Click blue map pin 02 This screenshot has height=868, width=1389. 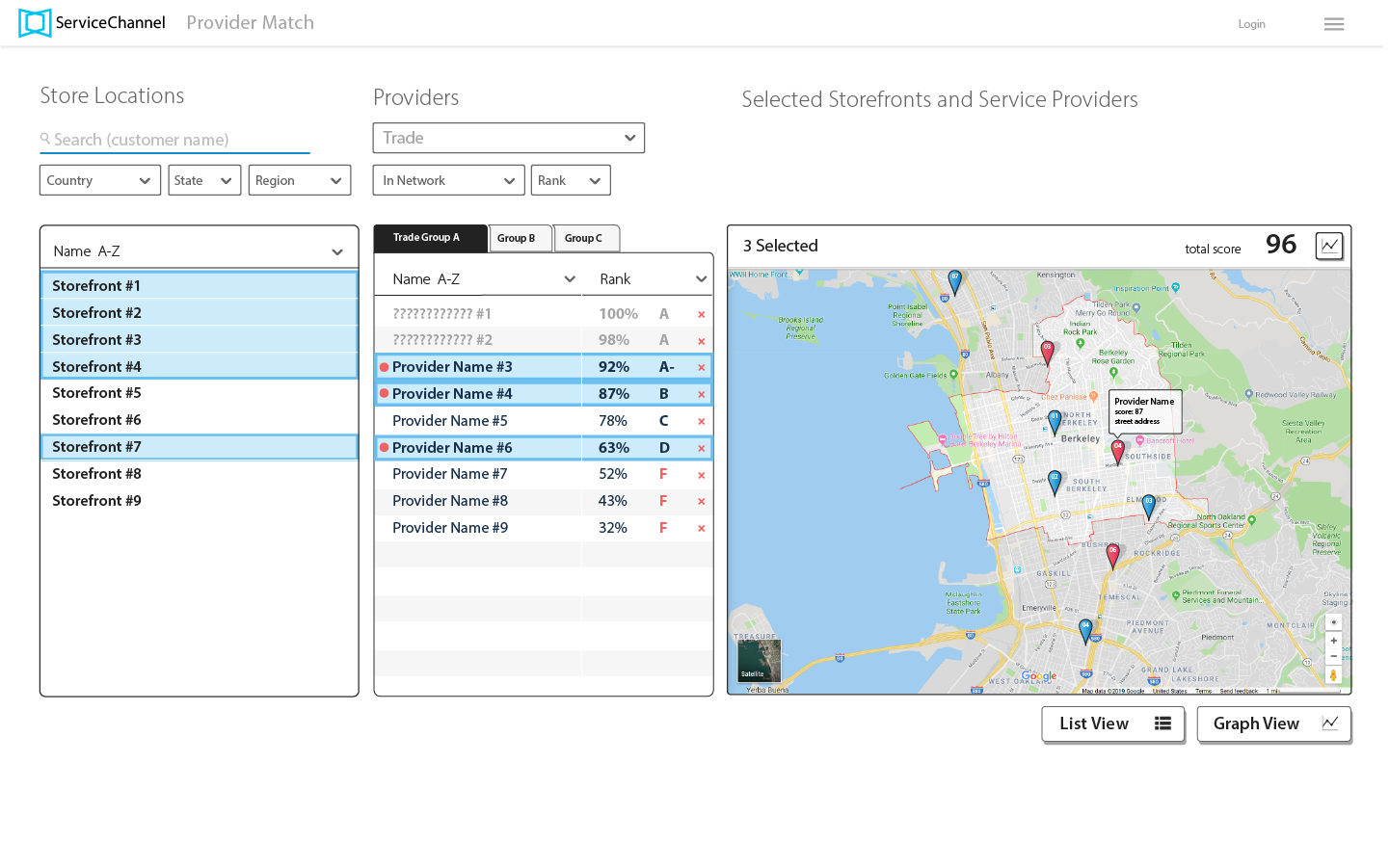click(x=1055, y=482)
